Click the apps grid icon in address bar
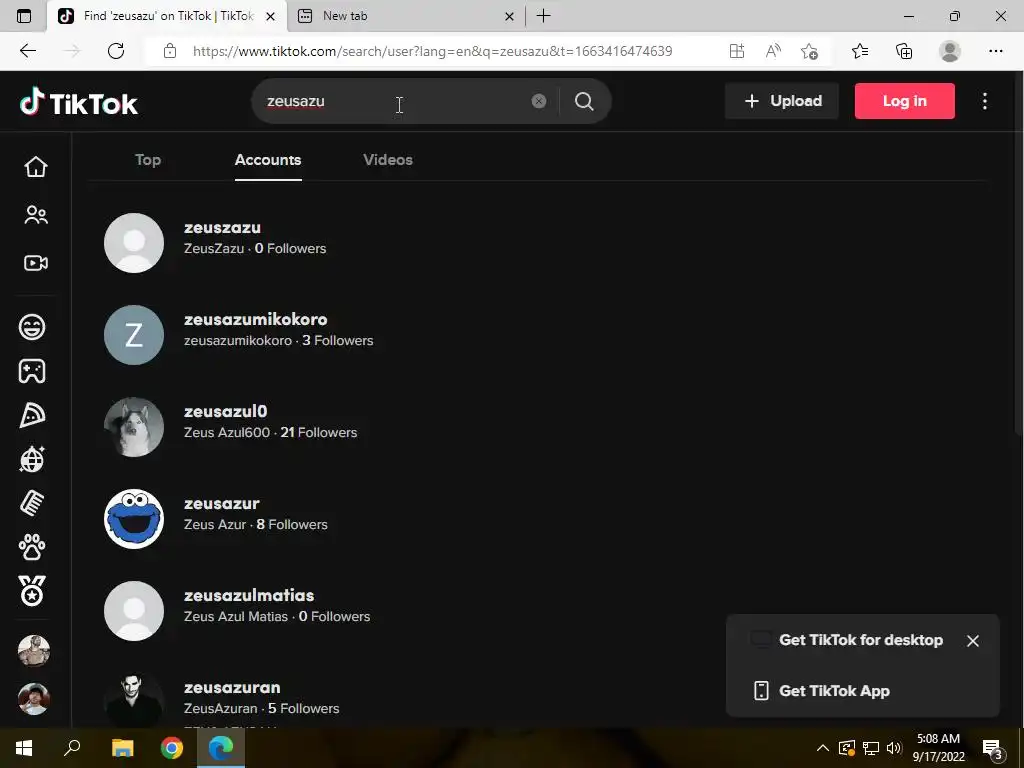The height and width of the screenshot is (768, 1024). 737,51
